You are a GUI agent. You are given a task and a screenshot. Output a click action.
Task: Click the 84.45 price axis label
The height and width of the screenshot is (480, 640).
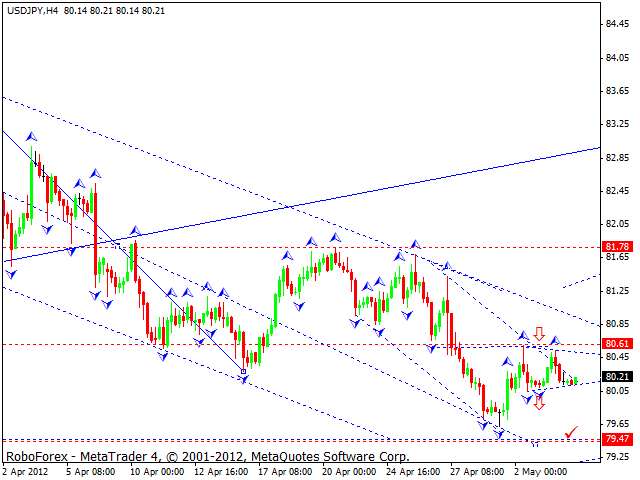click(x=617, y=24)
